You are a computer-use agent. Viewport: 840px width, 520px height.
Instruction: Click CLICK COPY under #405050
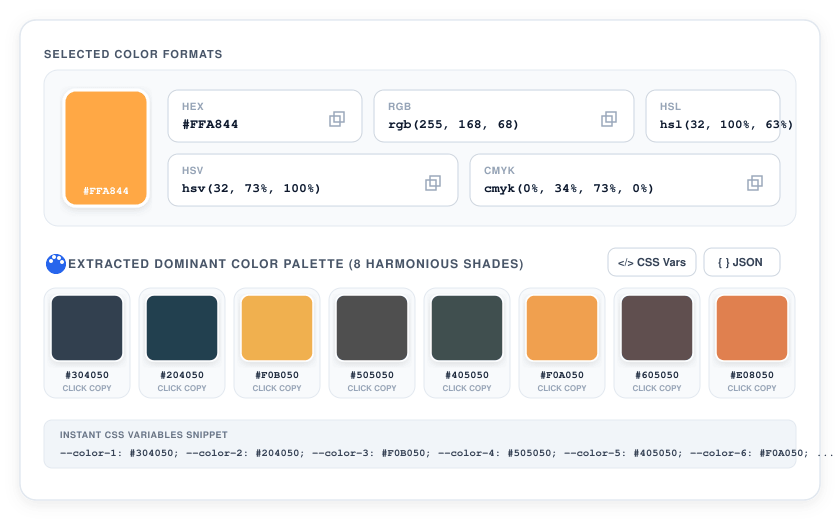coord(467,388)
